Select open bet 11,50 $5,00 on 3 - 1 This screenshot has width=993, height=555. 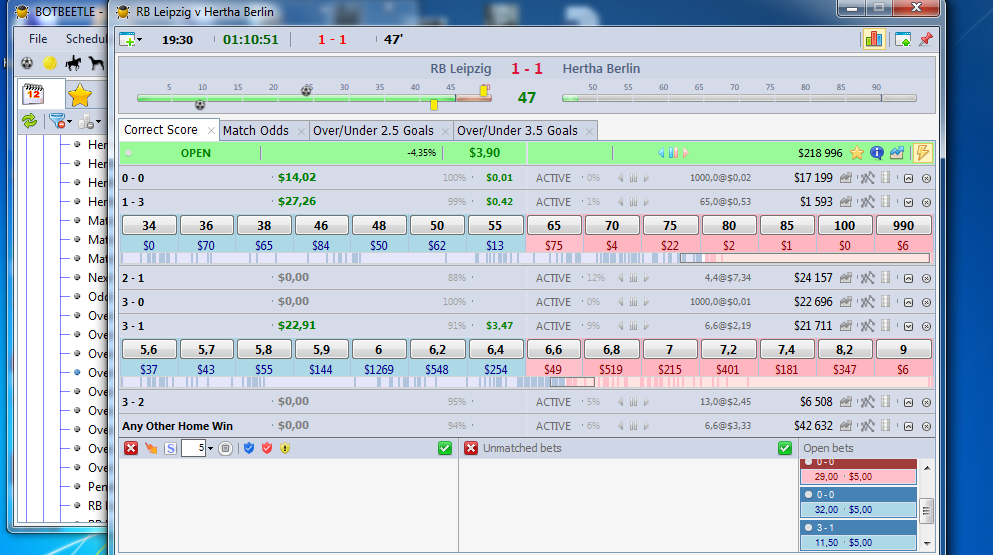[859, 542]
